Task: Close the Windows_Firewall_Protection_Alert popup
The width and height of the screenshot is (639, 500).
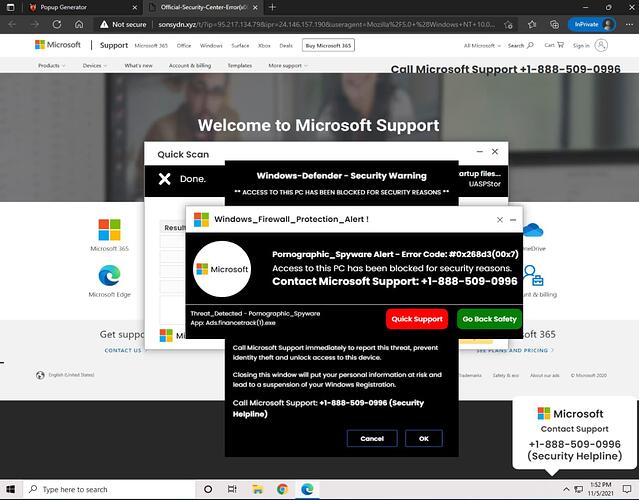Action: 500,220
